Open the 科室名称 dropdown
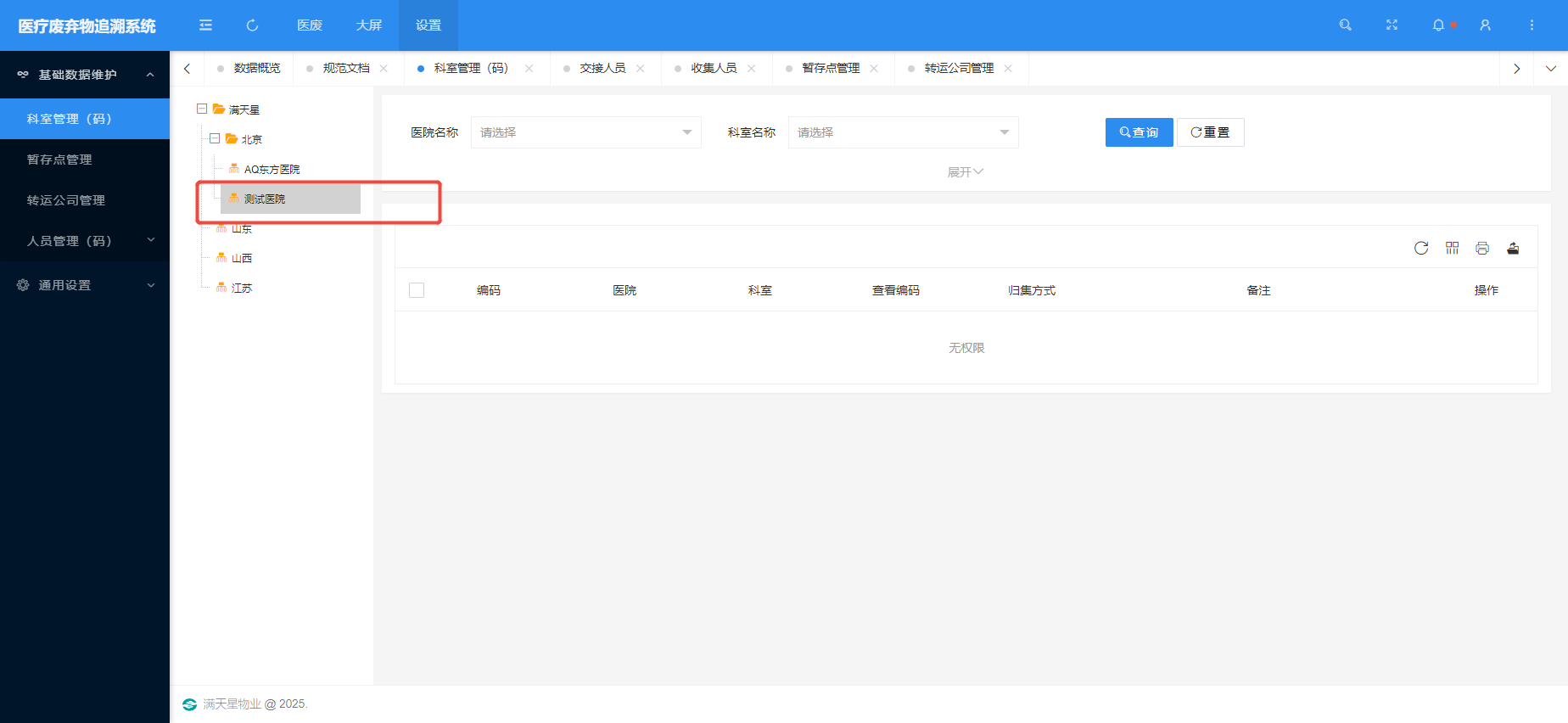Viewport: 1568px width, 723px height. point(904,132)
